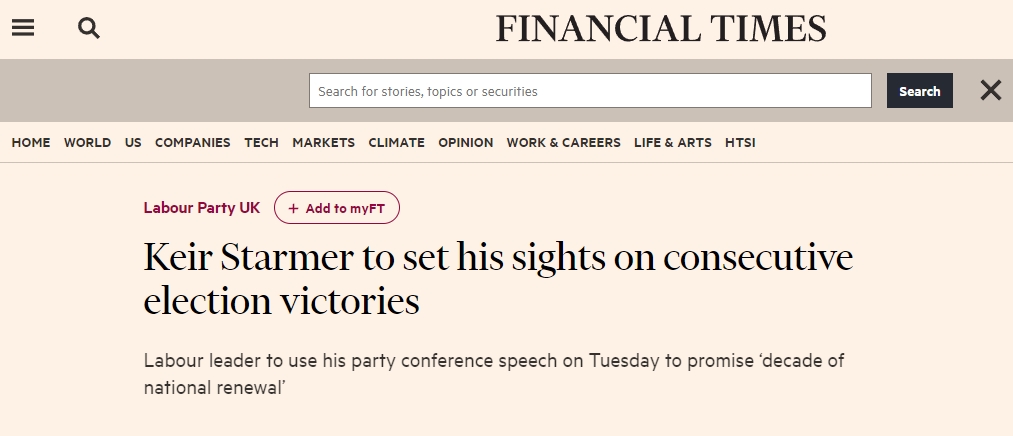
Task: Click the Financial Times logo
Action: [x=661, y=29]
